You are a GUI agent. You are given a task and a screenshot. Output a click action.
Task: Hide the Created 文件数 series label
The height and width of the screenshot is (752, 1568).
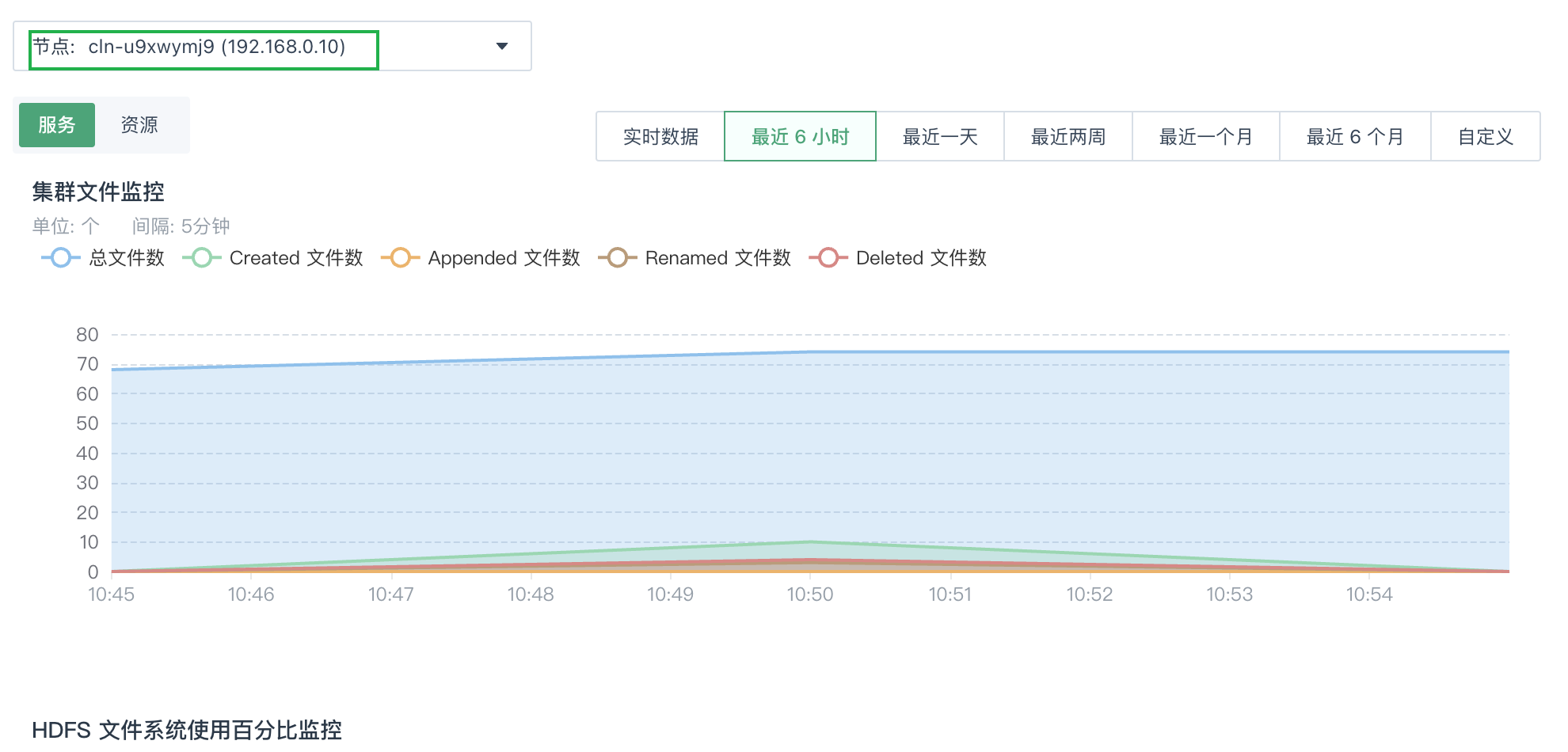[x=296, y=258]
